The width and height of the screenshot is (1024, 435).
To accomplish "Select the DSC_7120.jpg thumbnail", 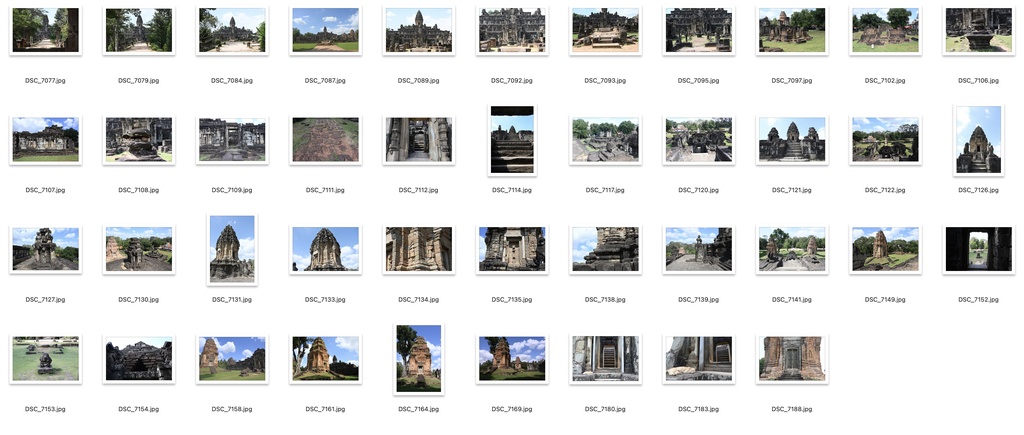I will tap(699, 140).
